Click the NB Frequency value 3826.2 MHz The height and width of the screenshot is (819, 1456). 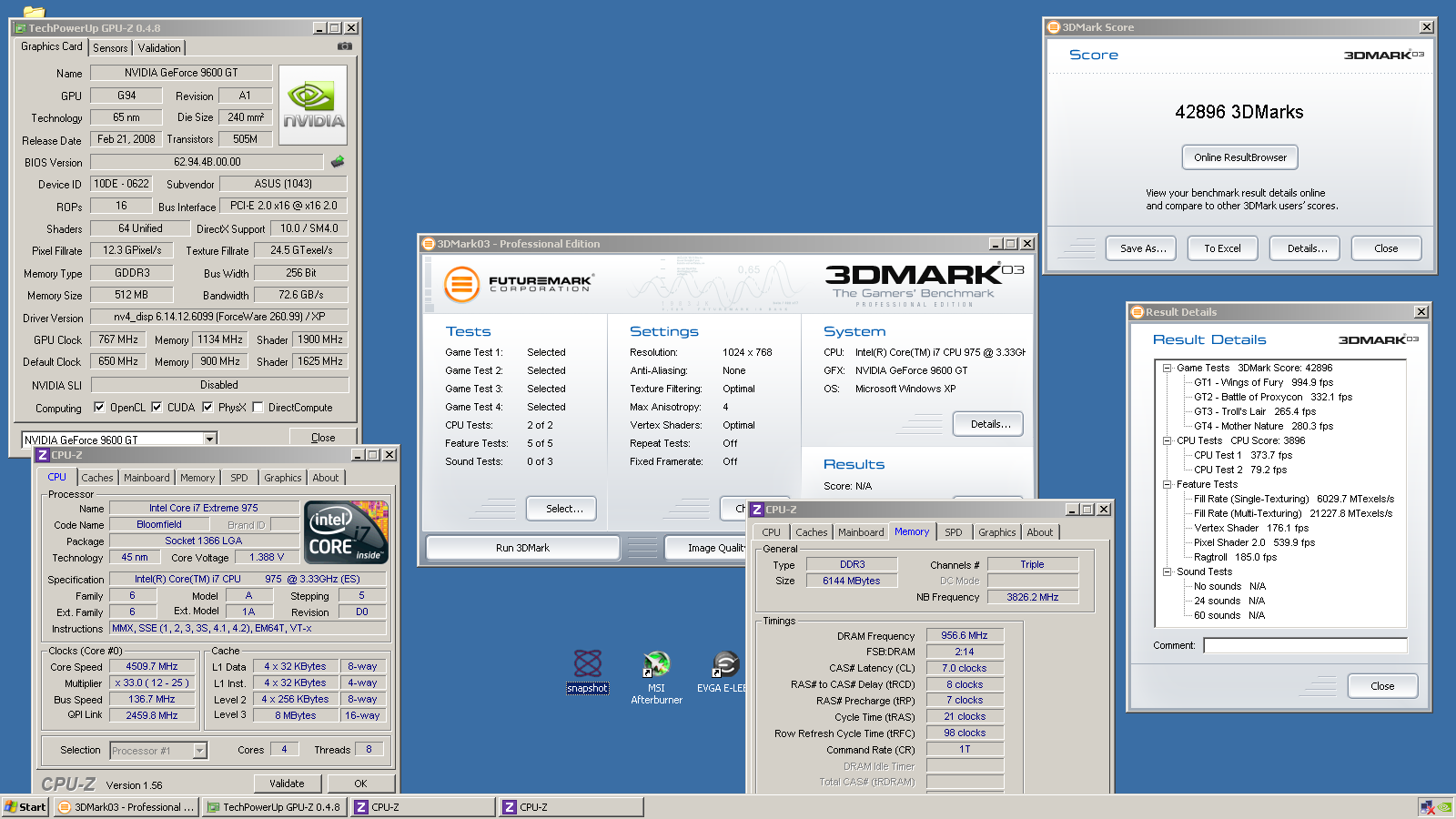tap(1032, 597)
